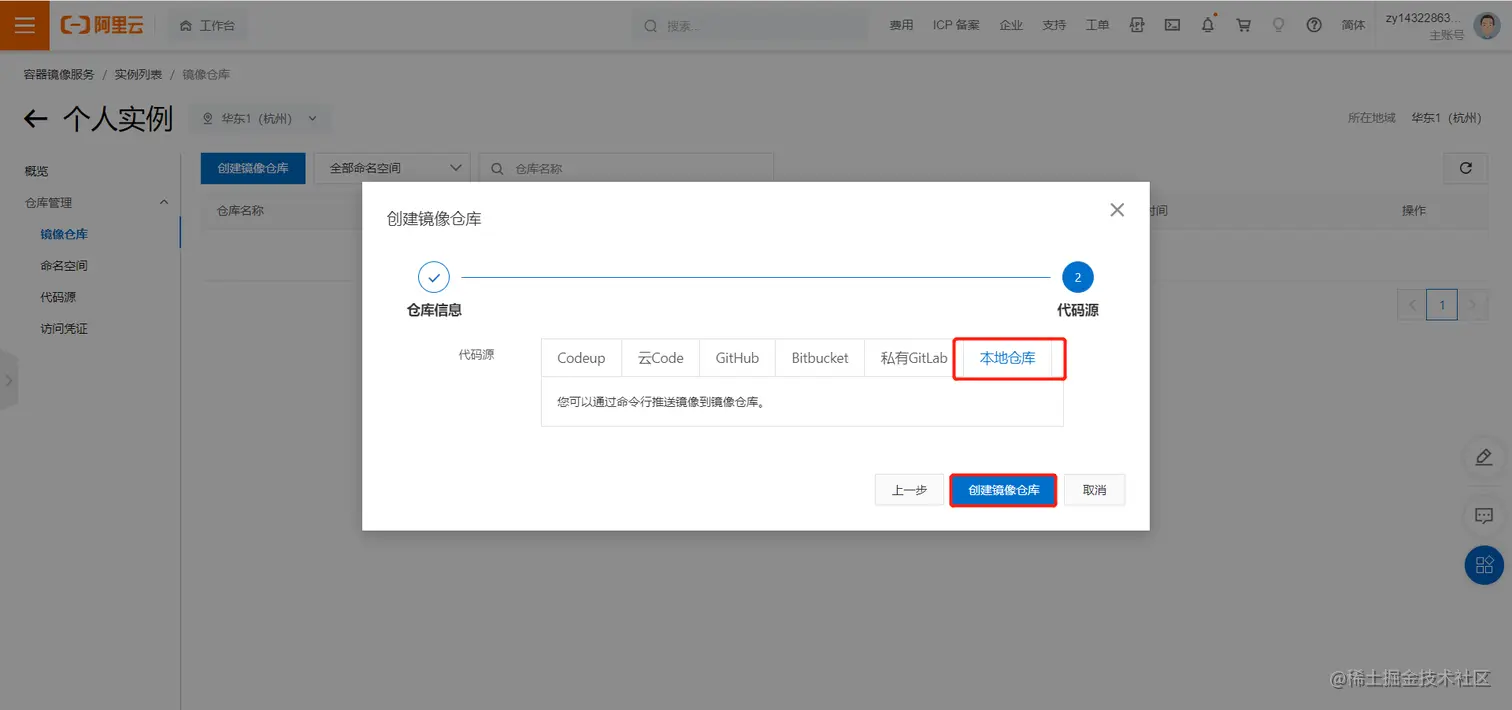This screenshot has width=1512, height=710.
Task: Open the 全部命名空间 dropdown
Action: tap(392, 168)
